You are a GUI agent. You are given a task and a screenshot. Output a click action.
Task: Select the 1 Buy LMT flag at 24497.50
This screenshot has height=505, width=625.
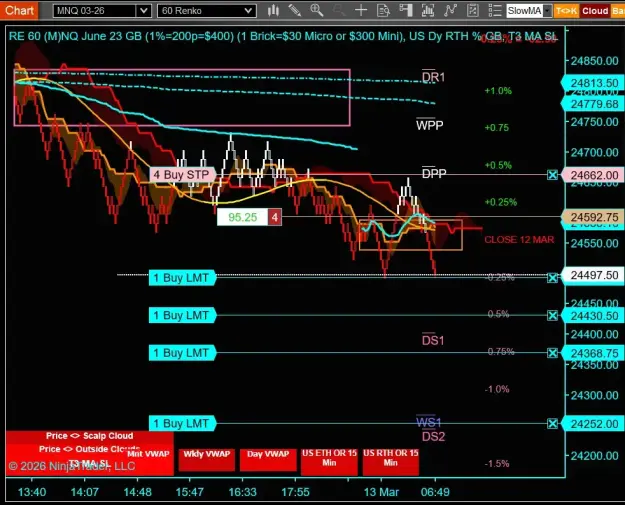click(183, 278)
